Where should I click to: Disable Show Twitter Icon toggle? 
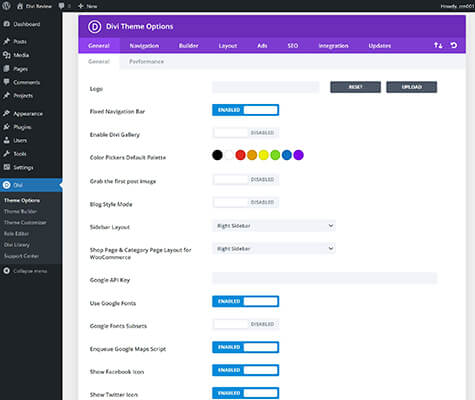click(245, 393)
